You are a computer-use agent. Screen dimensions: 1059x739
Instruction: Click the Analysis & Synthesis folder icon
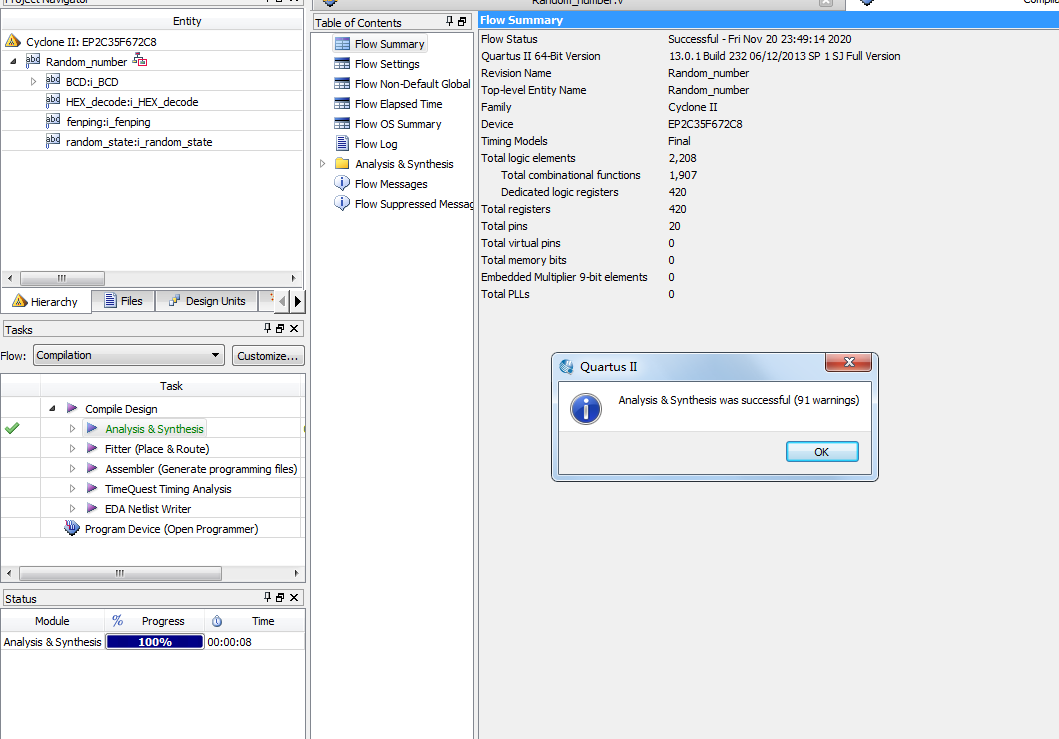[342, 163]
